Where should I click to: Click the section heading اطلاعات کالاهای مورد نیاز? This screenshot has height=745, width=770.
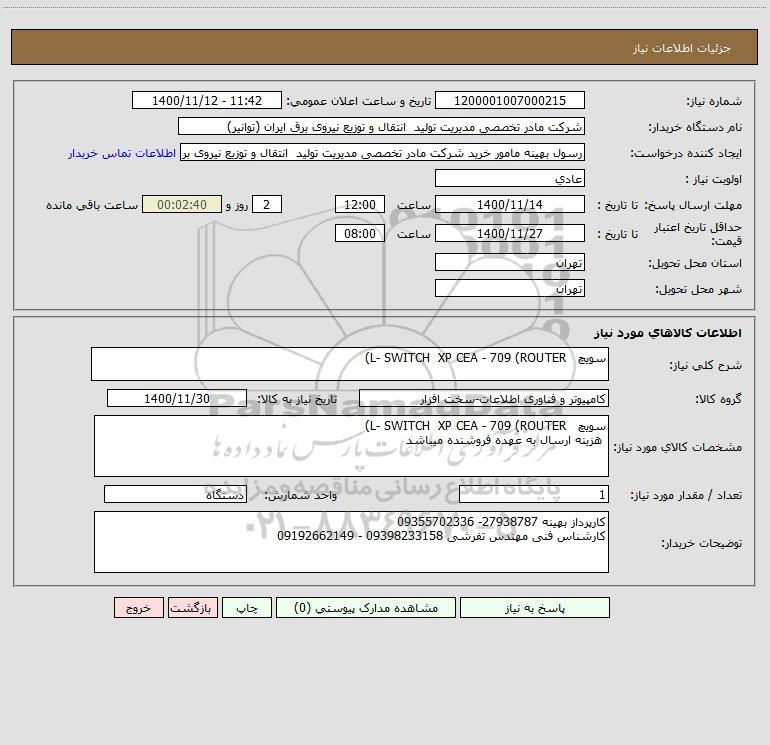pyautogui.click(x=667, y=333)
